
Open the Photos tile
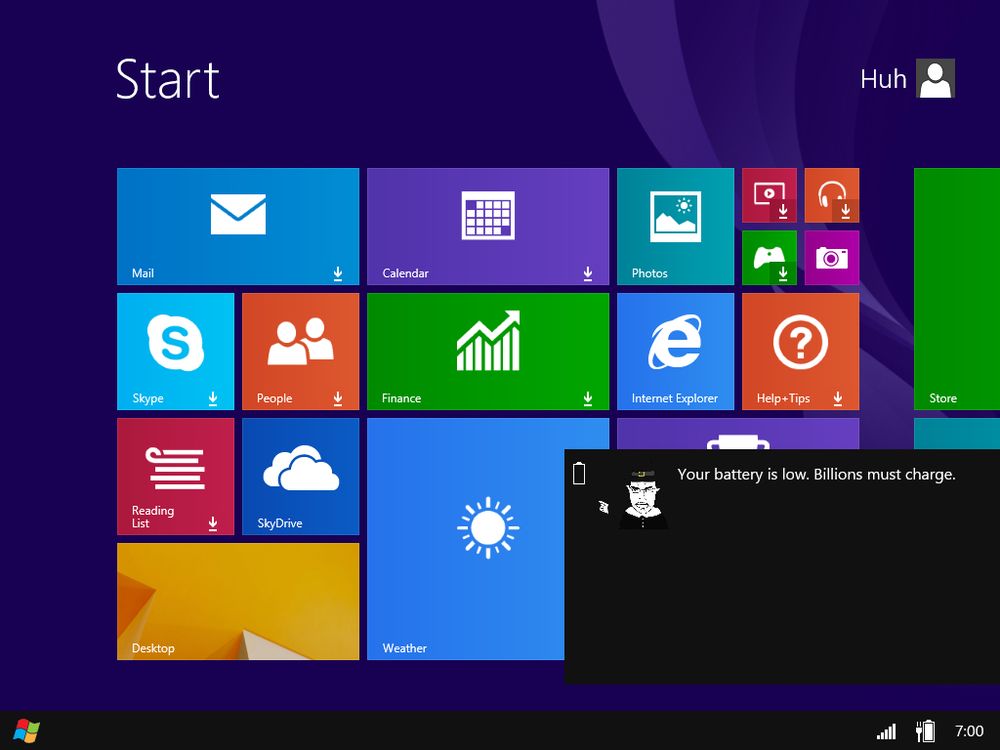(x=675, y=225)
